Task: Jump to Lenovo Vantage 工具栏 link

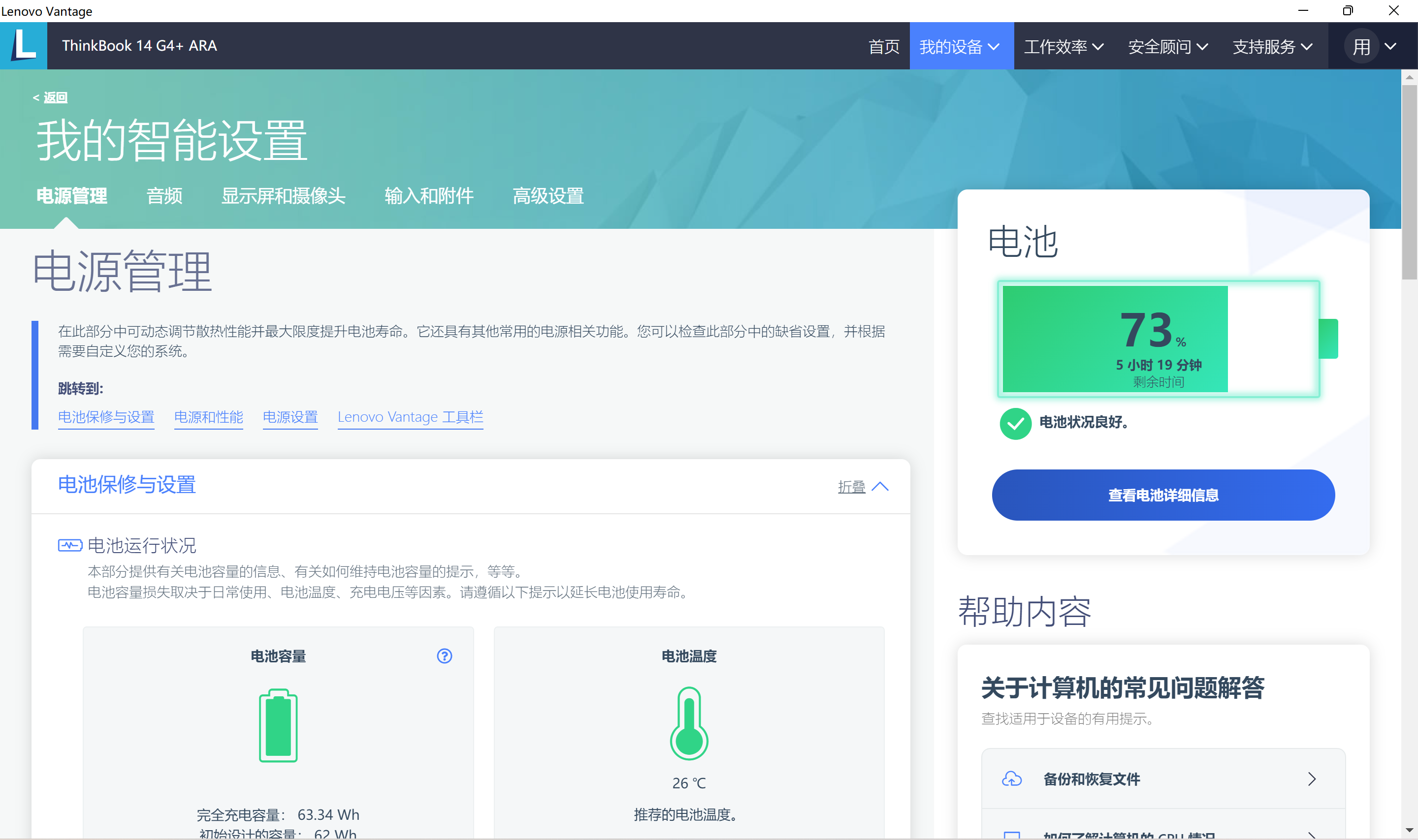Action: 411,417
